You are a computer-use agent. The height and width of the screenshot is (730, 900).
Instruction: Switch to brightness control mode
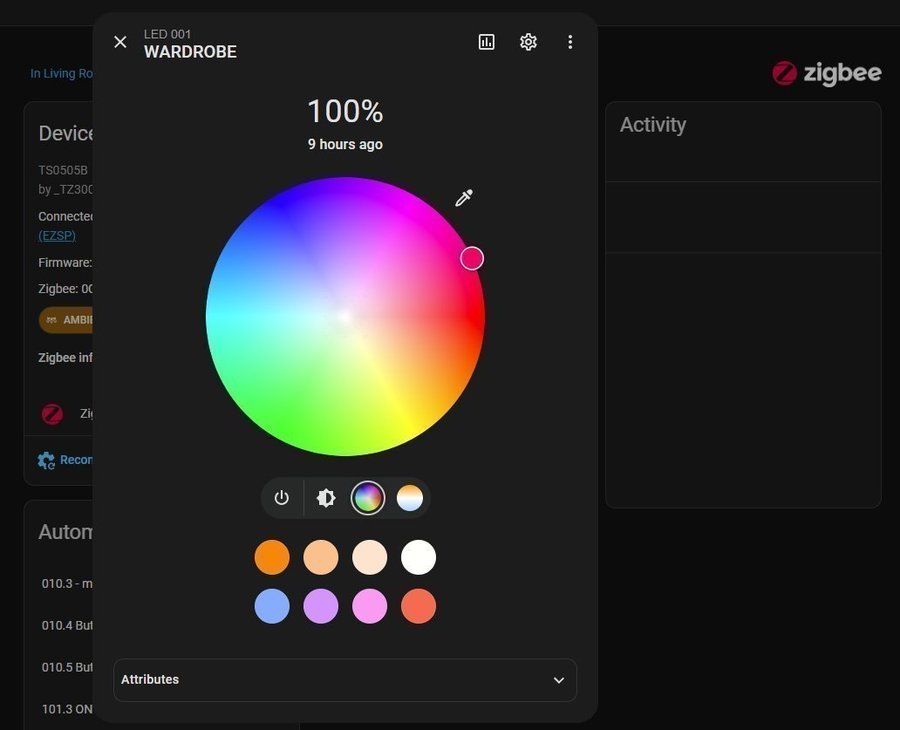point(326,498)
